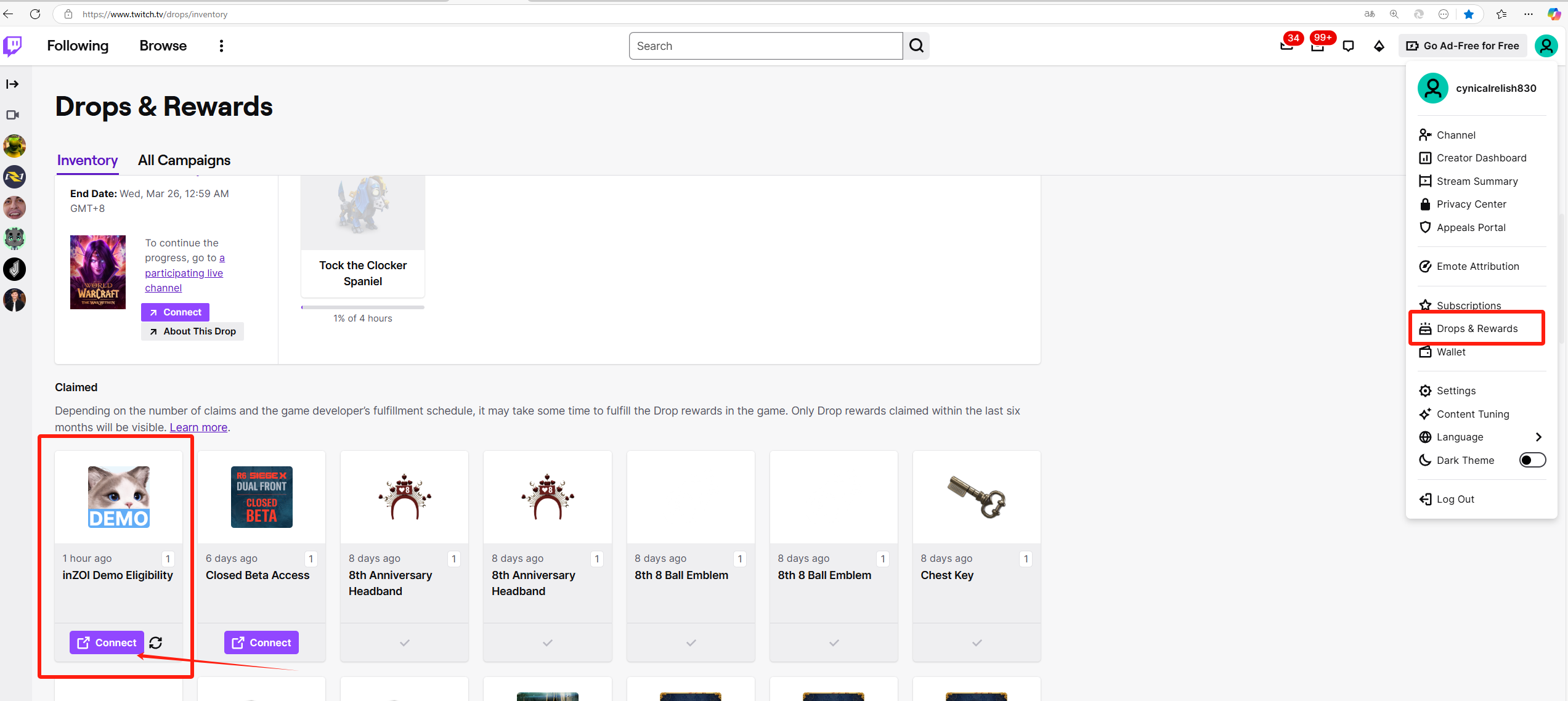Viewport: 1568px width, 701px height.
Task: Follow the participating live channel link
Action: pyautogui.click(x=184, y=273)
